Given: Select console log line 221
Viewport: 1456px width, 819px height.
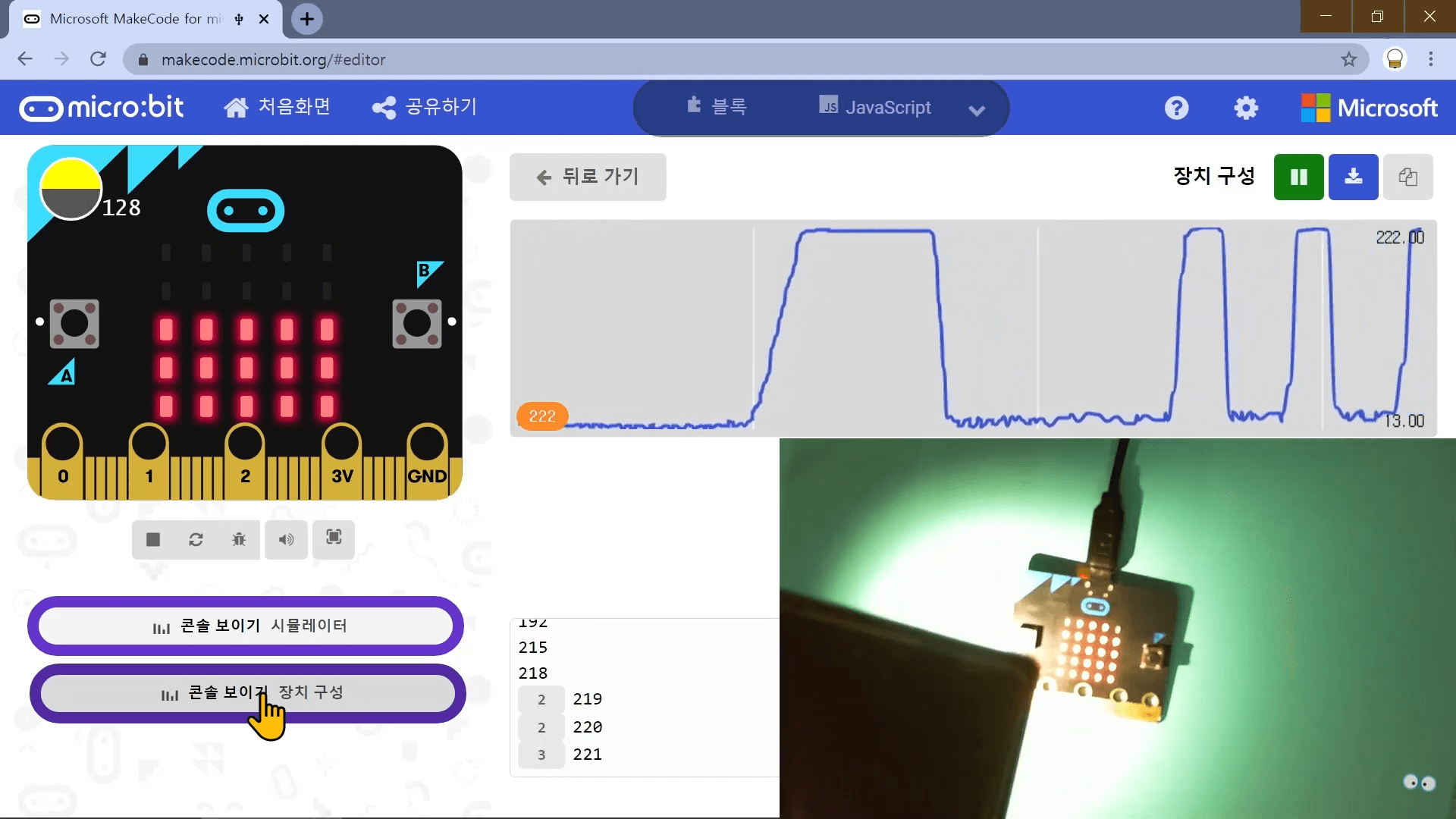Looking at the screenshot, I should [x=588, y=755].
